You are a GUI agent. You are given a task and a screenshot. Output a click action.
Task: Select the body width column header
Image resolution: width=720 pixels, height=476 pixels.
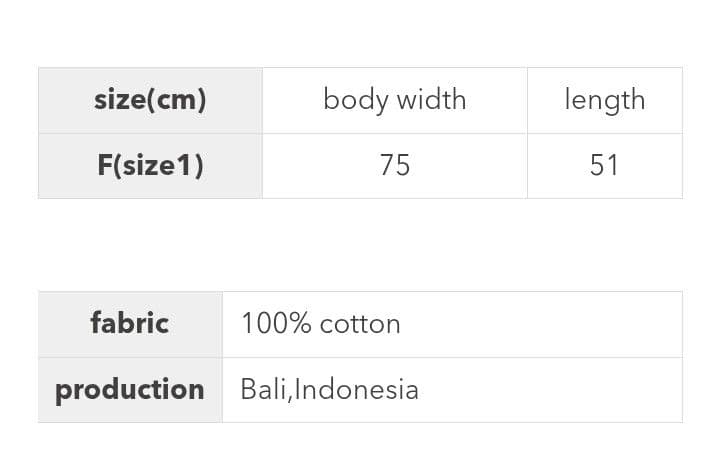[x=394, y=100]
